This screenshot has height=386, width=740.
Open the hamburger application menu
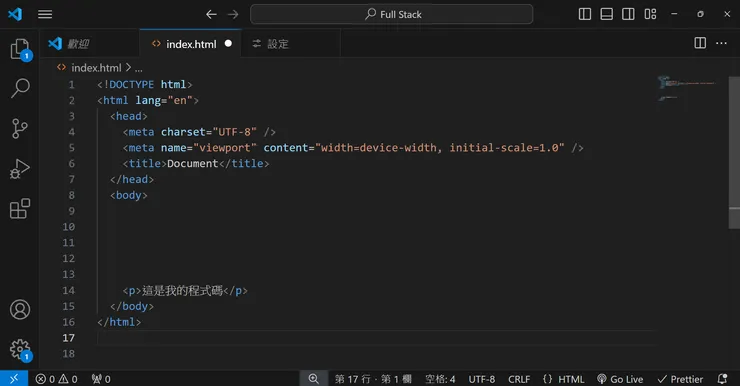click(45, 14)
